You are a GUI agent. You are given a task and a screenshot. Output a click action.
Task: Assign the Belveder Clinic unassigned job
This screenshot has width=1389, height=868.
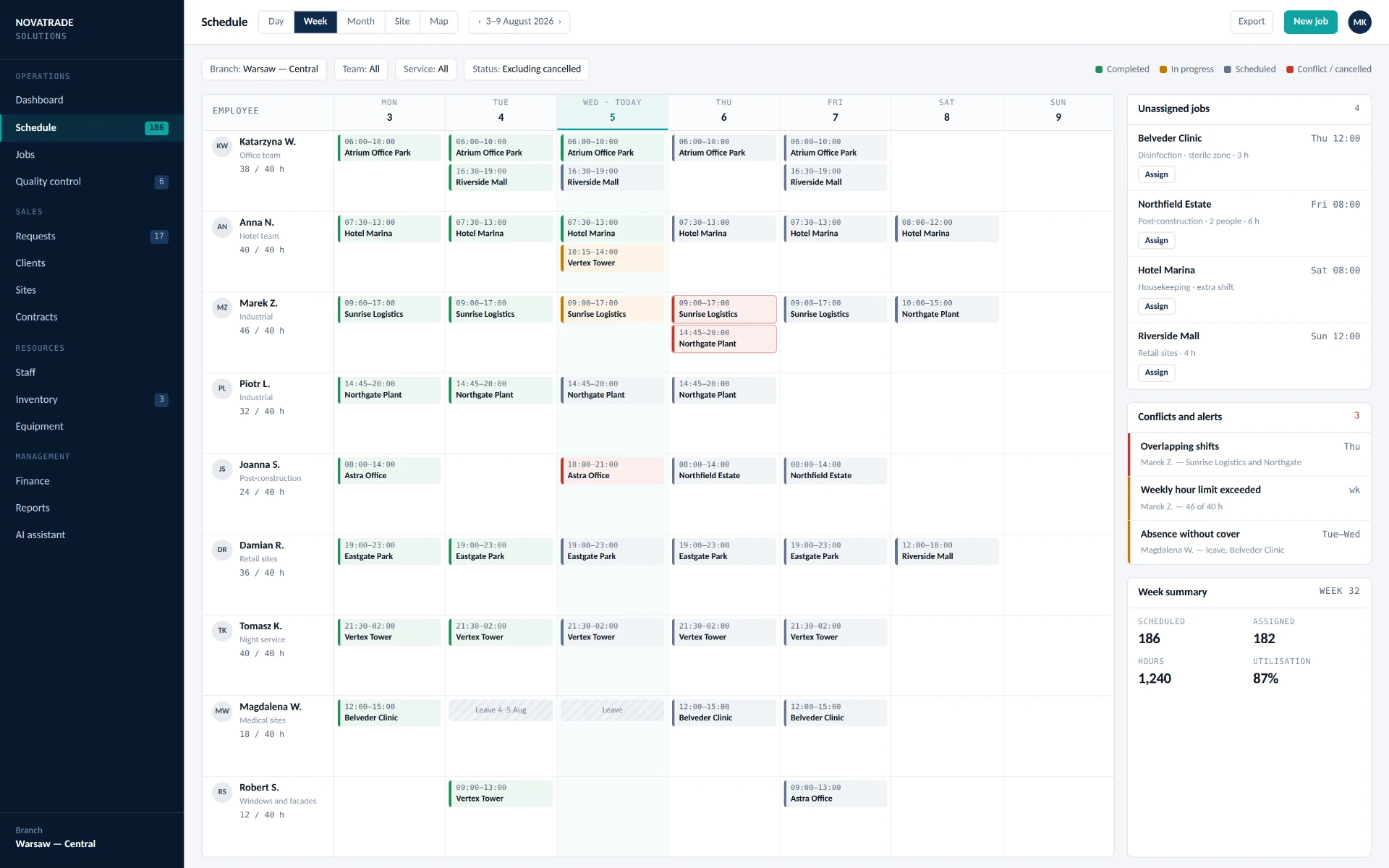coord(1156,174)
